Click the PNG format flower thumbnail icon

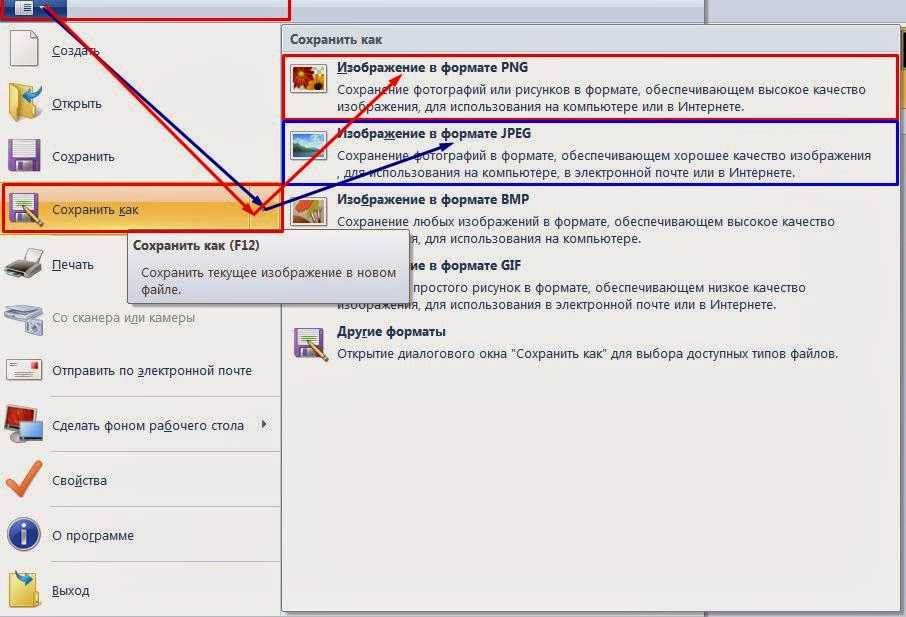[309, 79]
